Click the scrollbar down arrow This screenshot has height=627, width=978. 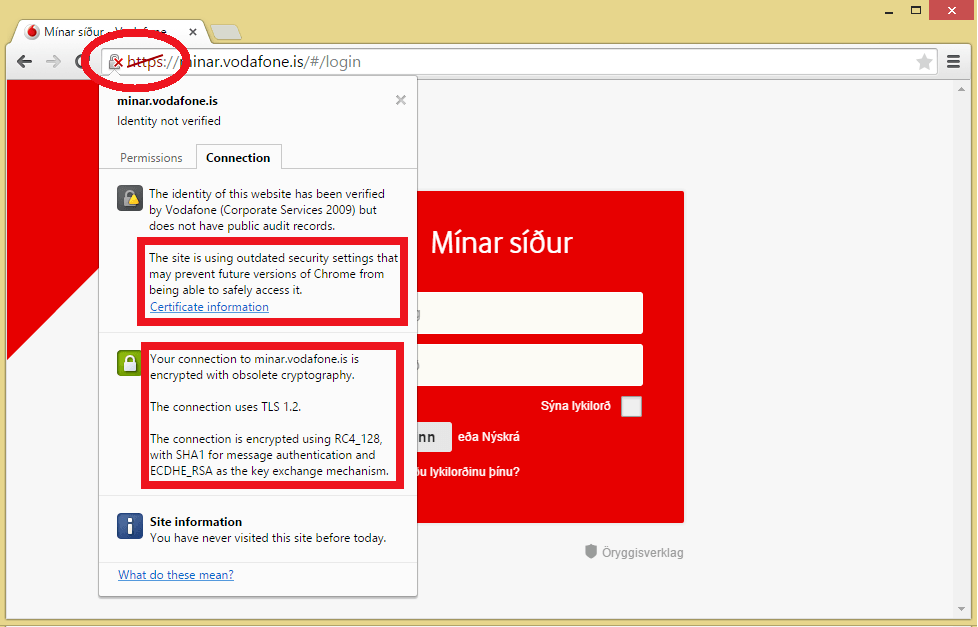click(961, 609)
